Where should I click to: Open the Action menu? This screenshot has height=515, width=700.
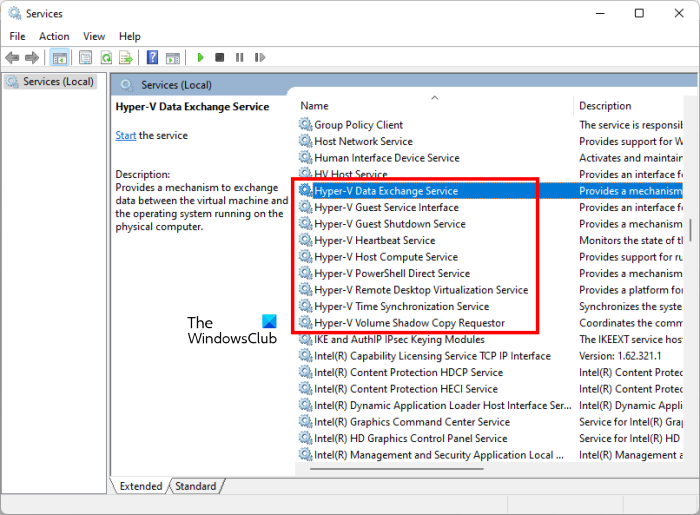point(54,36)
